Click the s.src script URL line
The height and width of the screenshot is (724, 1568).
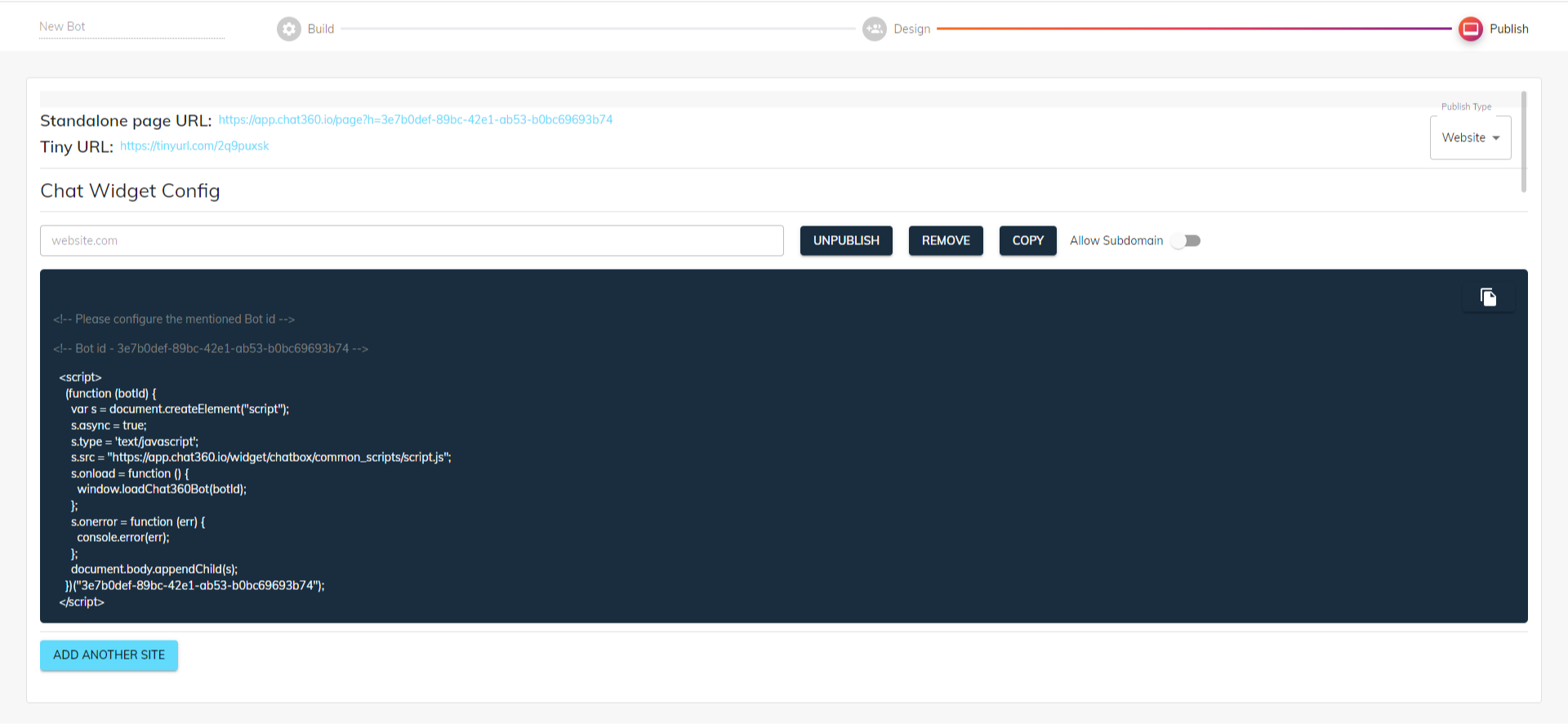click(x=261, y=457)
